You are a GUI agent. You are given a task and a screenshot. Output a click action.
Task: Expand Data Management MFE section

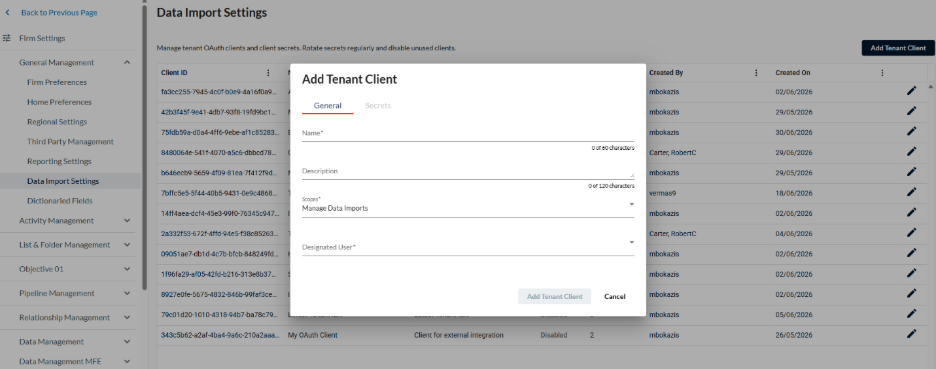[127, 361]
